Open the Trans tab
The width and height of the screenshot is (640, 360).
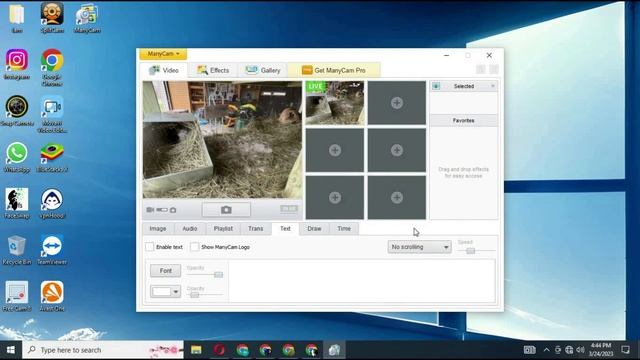click(x=256, y=229)
